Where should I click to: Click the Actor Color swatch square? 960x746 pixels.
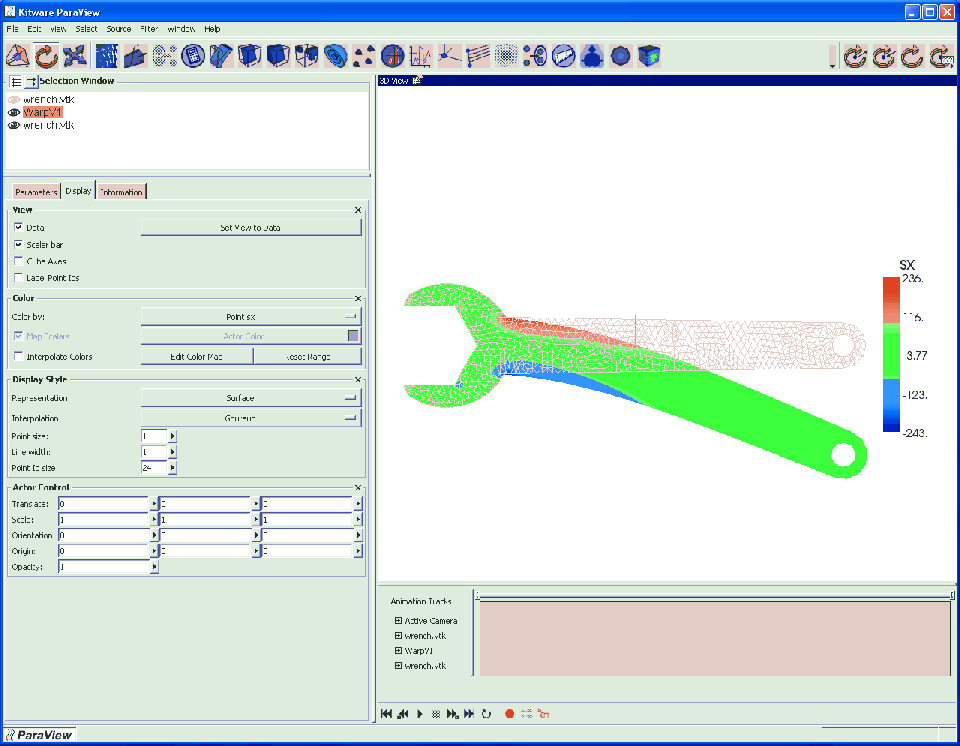tap(353, 336)
